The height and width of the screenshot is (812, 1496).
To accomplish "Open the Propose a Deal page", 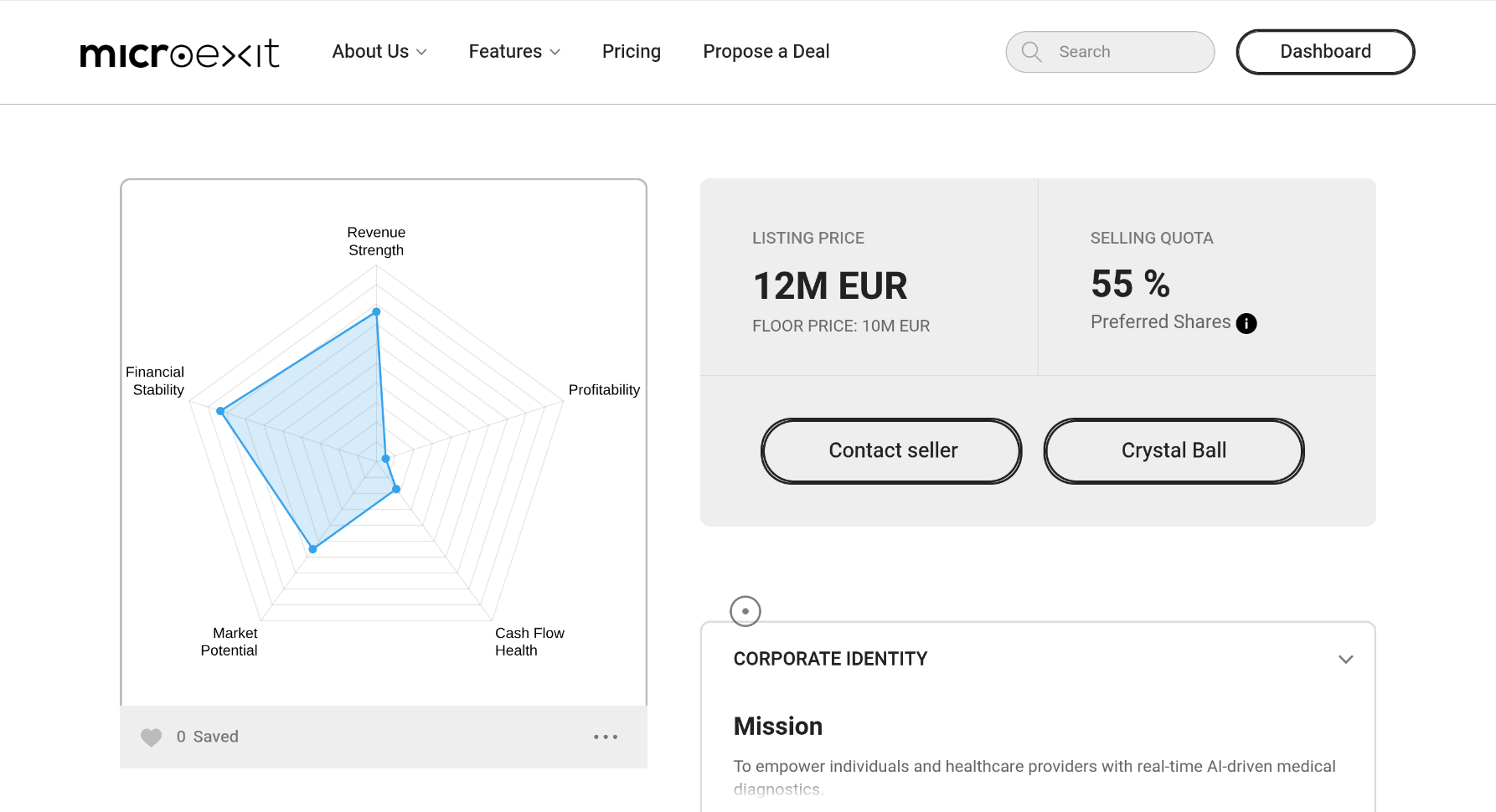I will pos(766,52).
